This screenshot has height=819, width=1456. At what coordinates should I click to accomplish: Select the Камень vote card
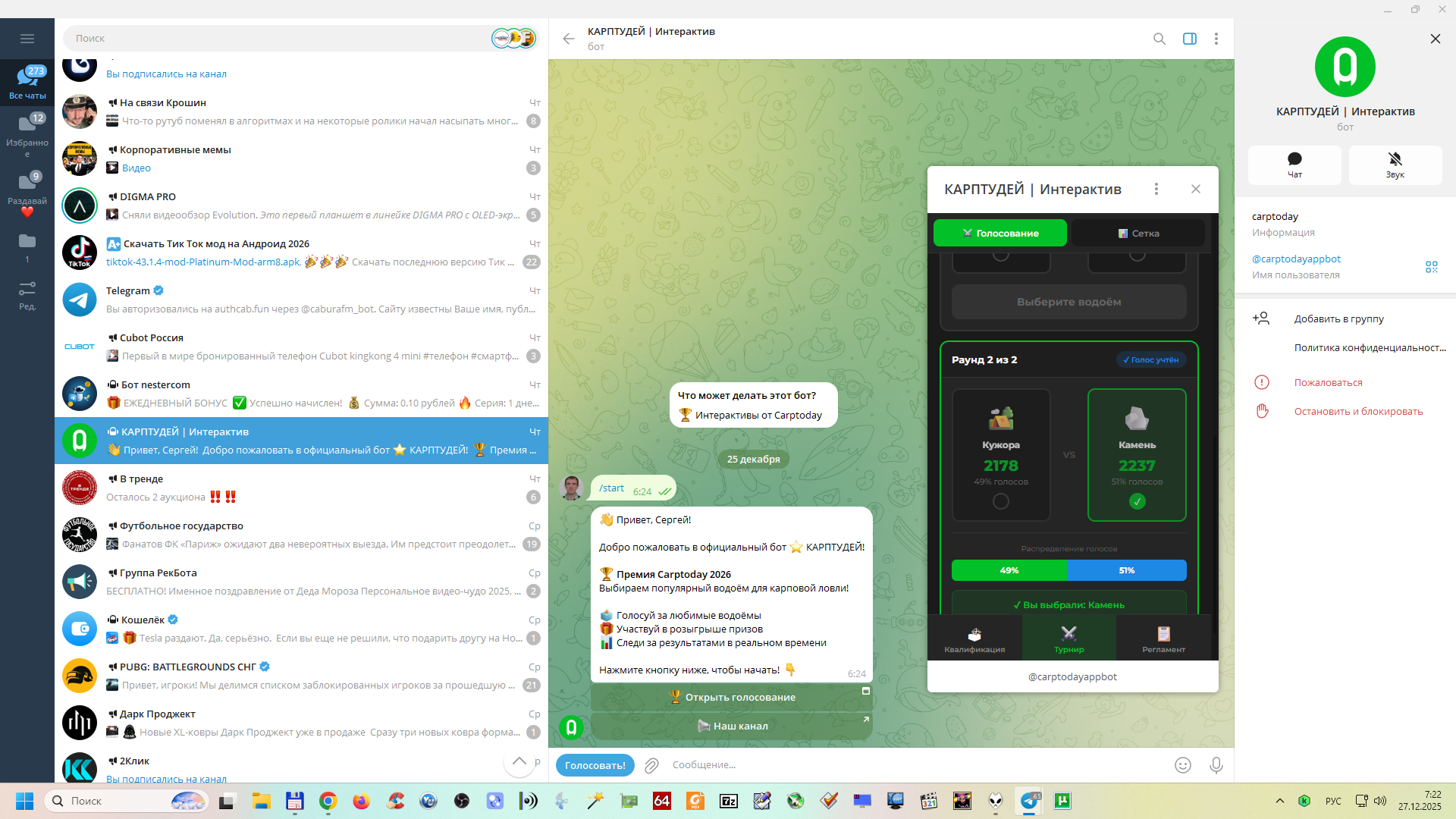1136,453
